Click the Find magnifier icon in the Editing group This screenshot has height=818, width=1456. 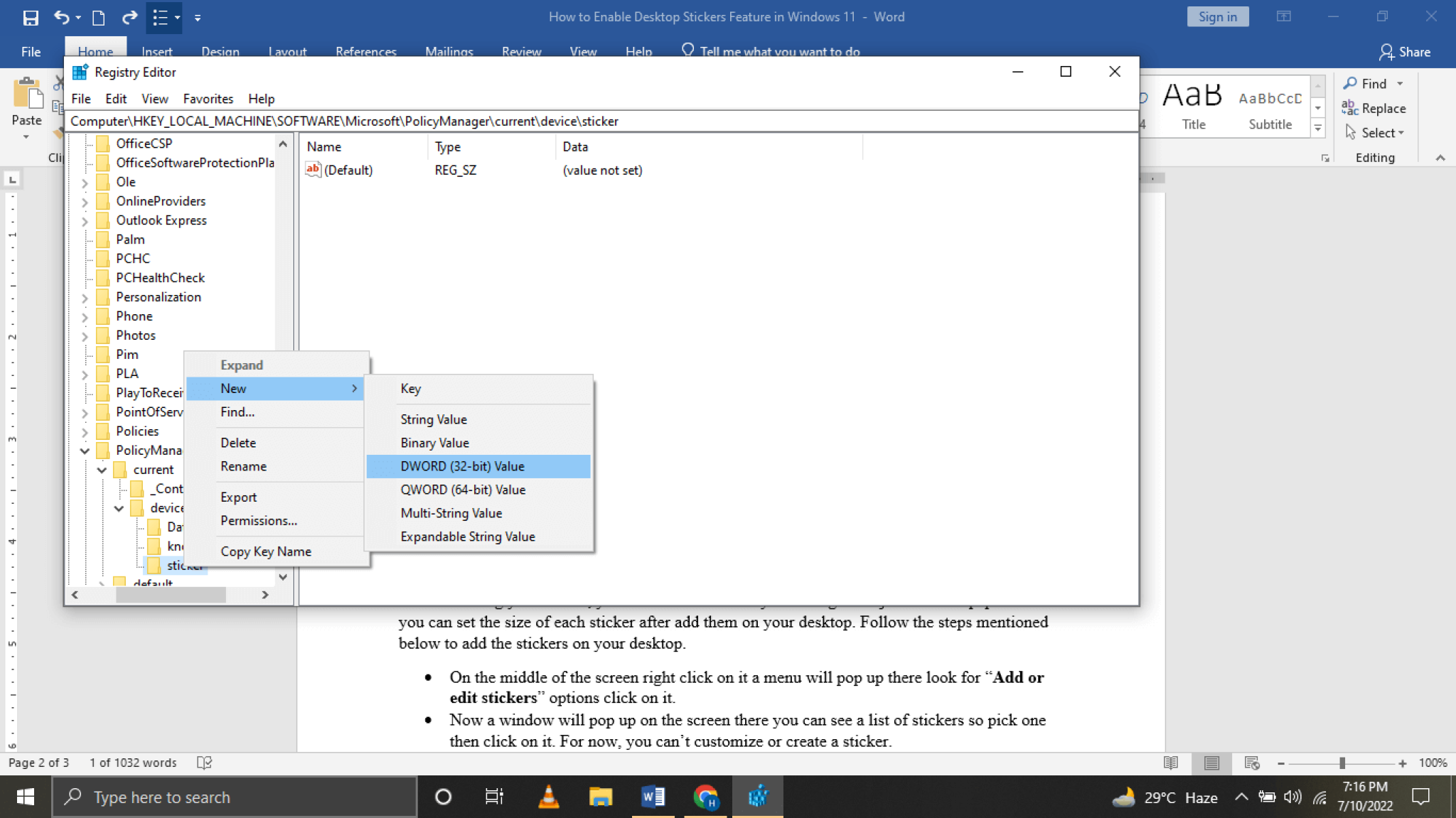1351,83
